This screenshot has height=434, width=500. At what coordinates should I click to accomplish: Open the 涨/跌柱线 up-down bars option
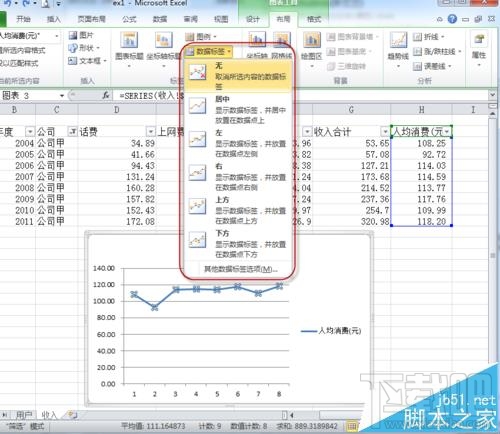437,52
